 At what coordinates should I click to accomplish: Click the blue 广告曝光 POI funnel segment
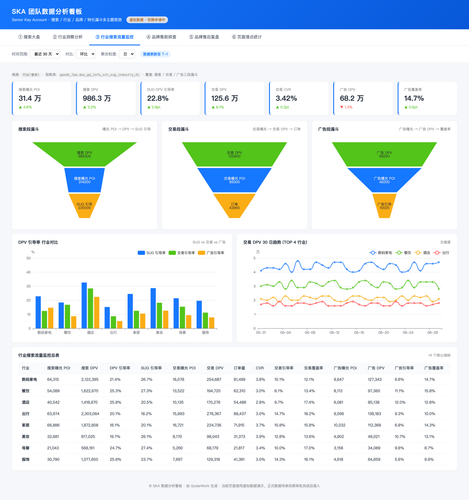(x=384, y=180)
